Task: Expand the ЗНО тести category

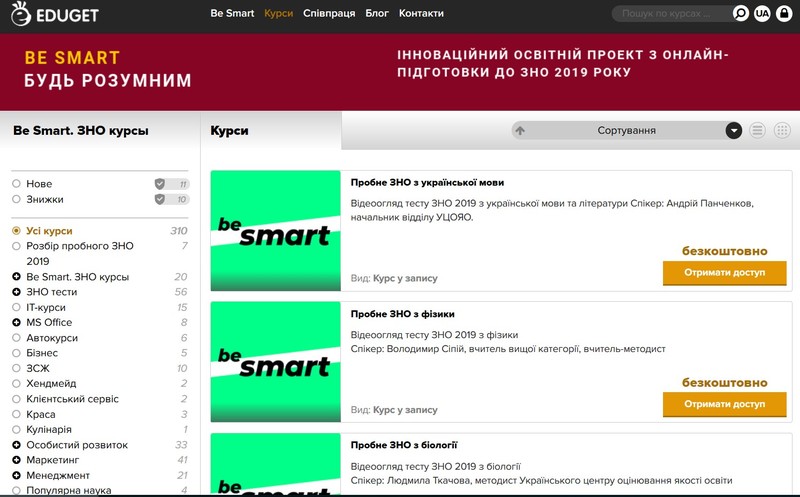Action: pos(16,292)
